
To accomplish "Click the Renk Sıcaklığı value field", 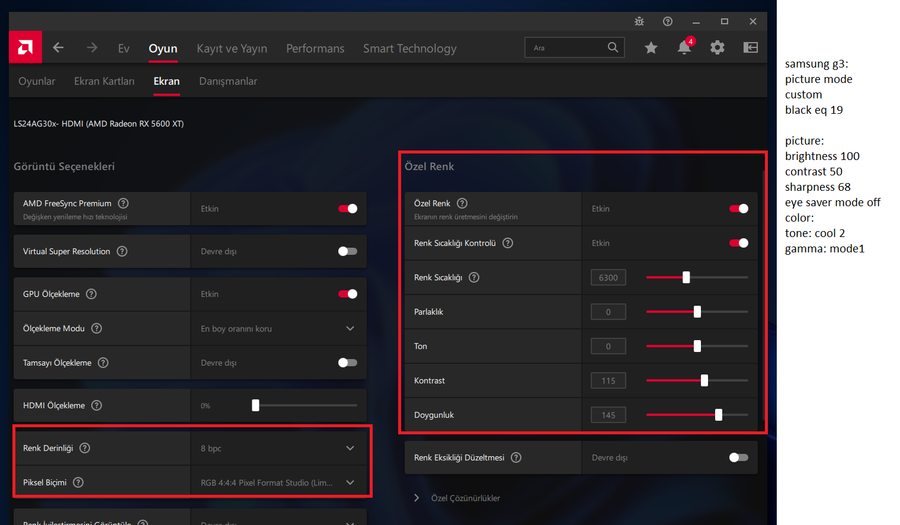I will 608,278.
